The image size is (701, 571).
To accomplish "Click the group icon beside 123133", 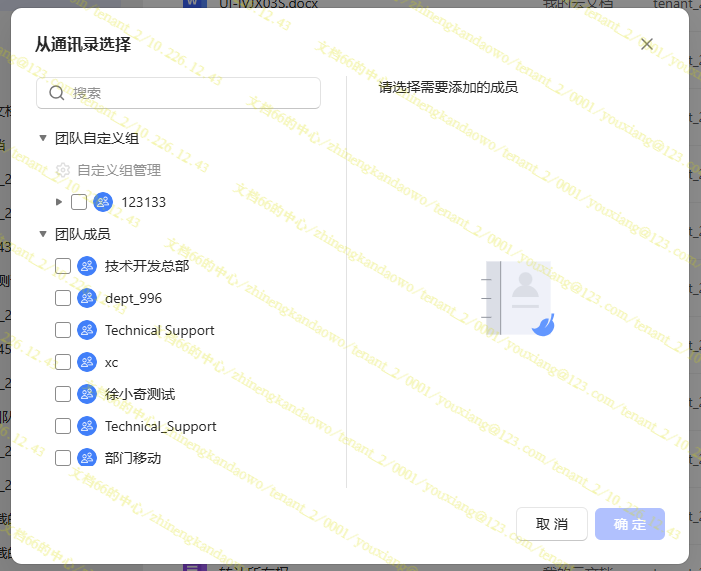I will point(103,202).
